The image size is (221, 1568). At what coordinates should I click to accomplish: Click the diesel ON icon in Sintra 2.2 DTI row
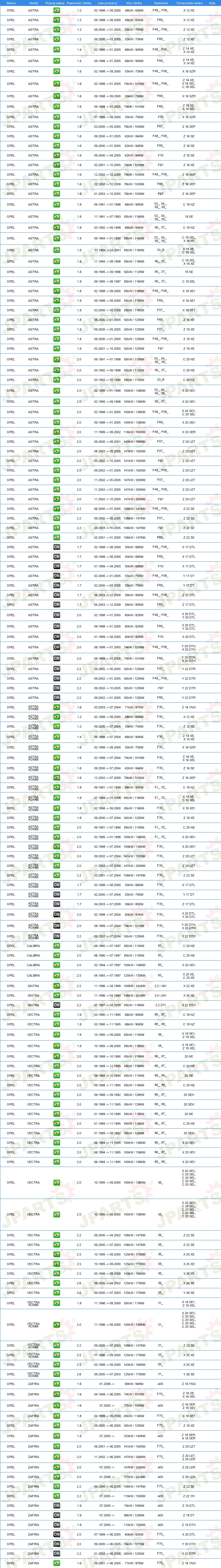57,1005
